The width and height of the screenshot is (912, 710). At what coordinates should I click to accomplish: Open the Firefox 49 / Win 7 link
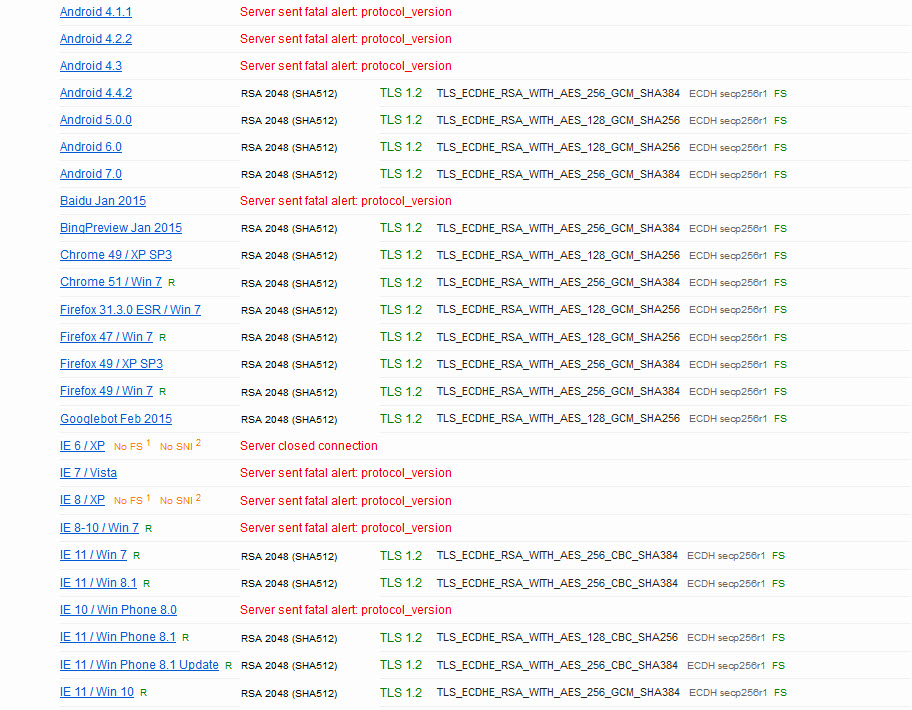pos(106,391)
